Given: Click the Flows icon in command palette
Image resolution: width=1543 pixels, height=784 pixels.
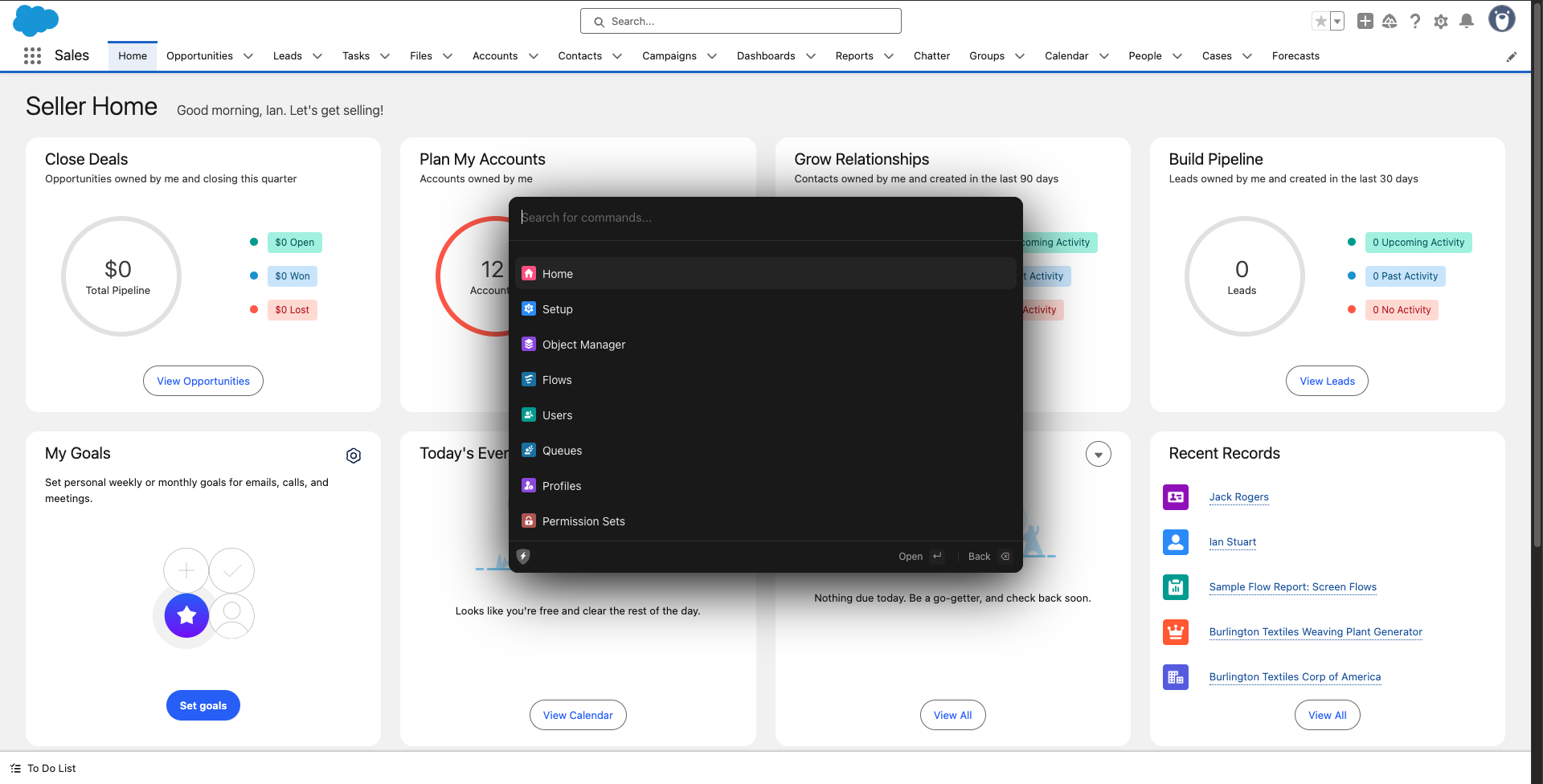Looking at the screenshot, I should [529, 380].
